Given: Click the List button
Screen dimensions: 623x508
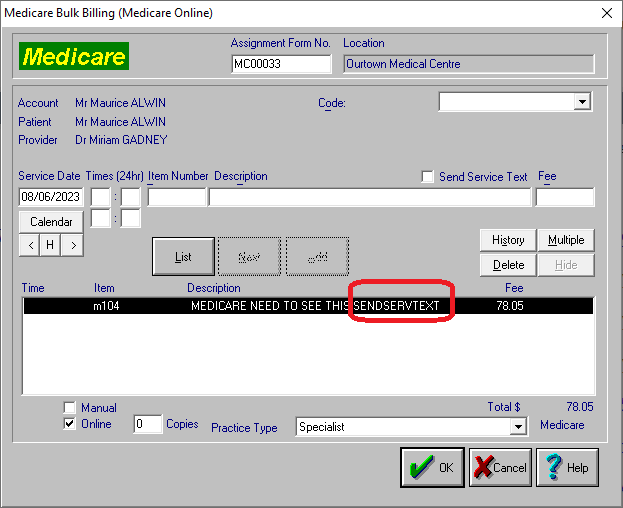Looking at the screenshot, I should tap(183, 257).
